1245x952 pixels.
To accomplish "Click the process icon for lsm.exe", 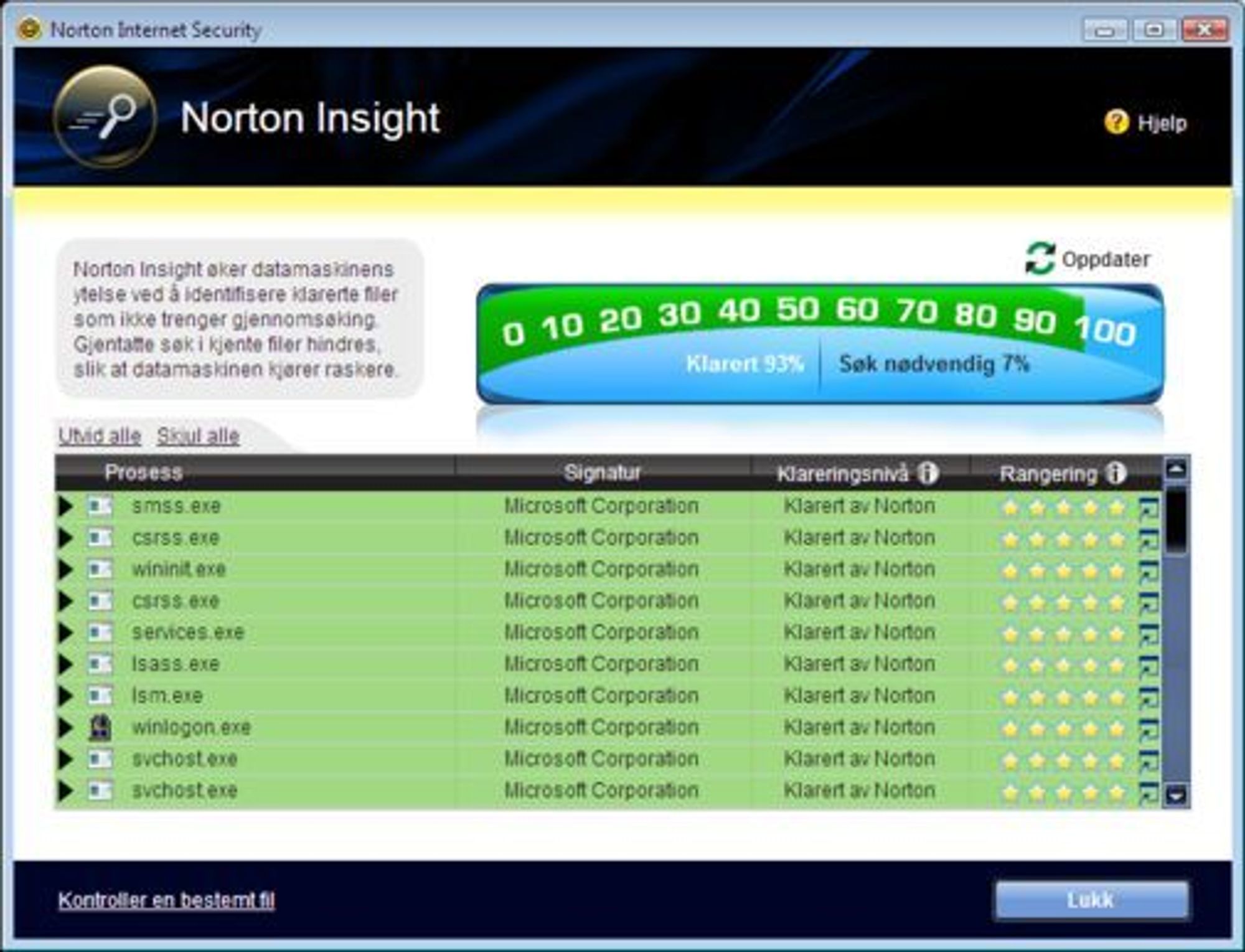I will click(x=100, y=695).
